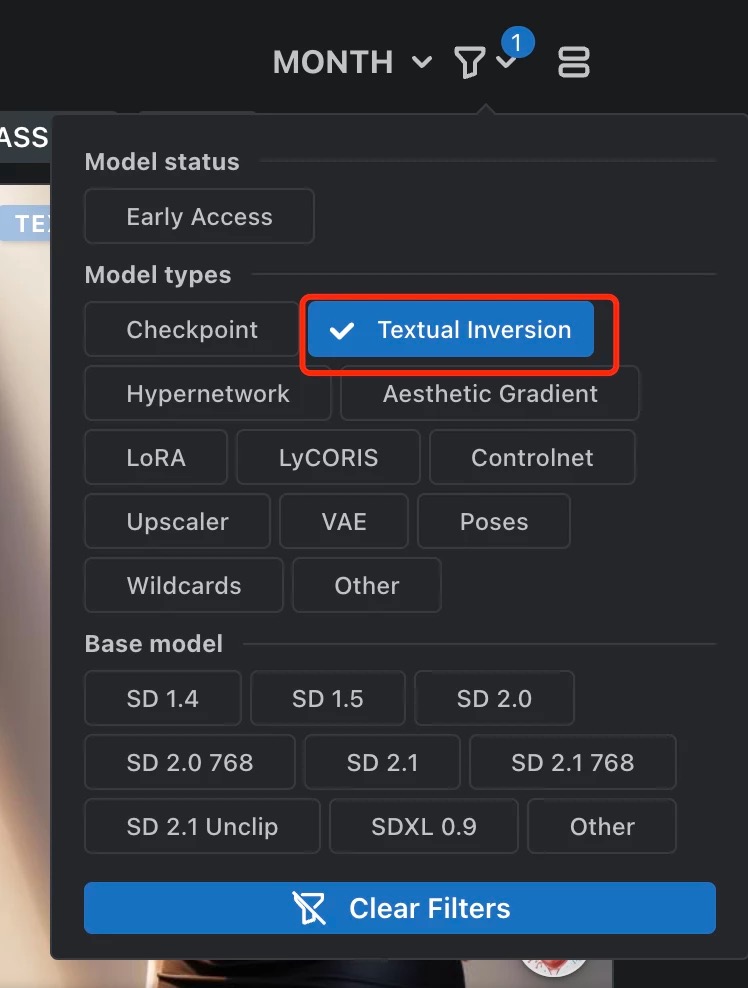Select the Upscaler filter chip
This screenshot has width=748, height=988.
pyautogui.click(x=177, y=522)
